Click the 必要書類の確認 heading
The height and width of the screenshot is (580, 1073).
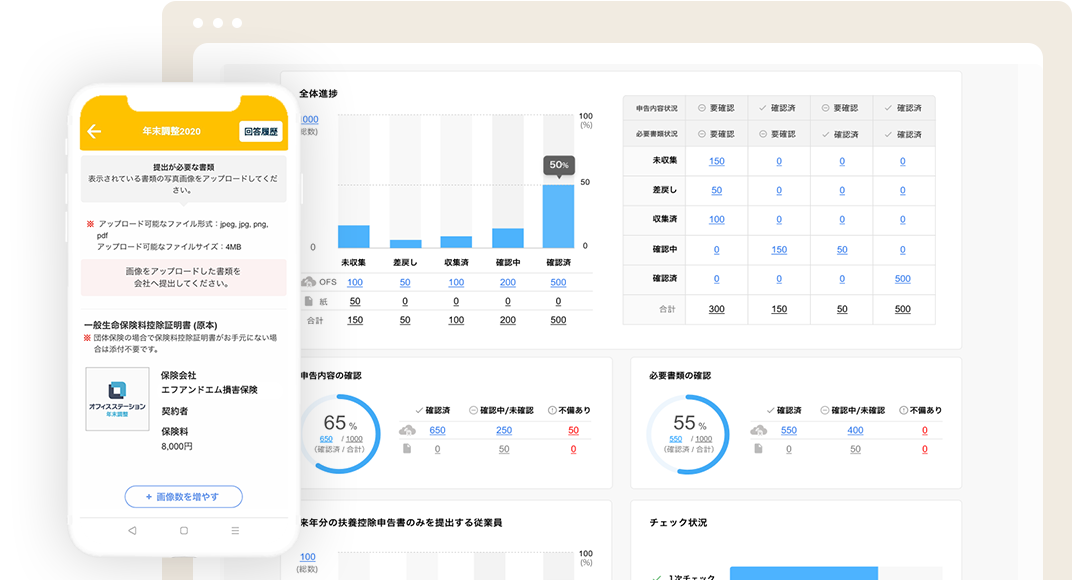[x=680, y=375]
